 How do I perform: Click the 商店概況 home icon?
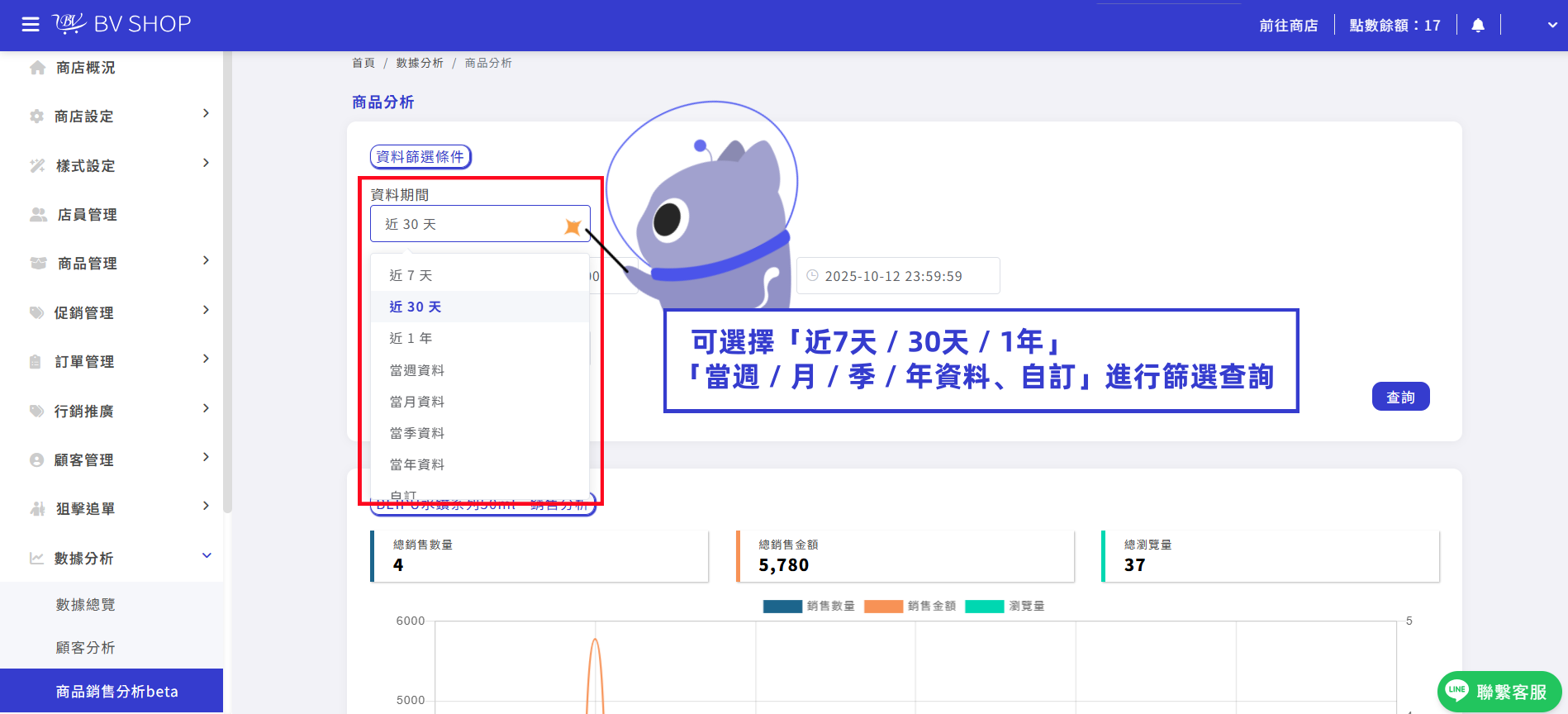37,68
